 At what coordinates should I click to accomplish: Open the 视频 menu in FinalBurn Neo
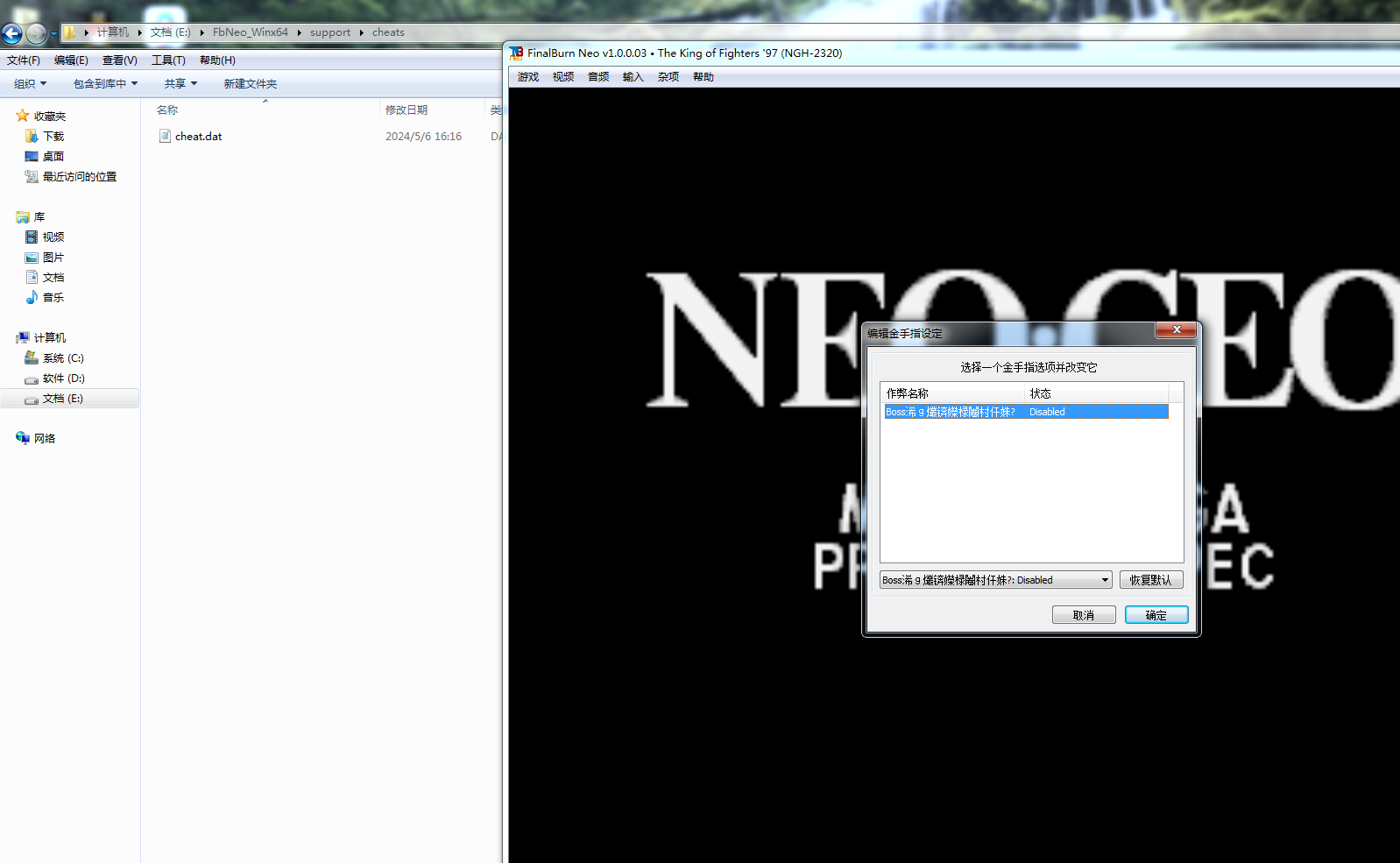pyautogui.click(x=563, y=77)
